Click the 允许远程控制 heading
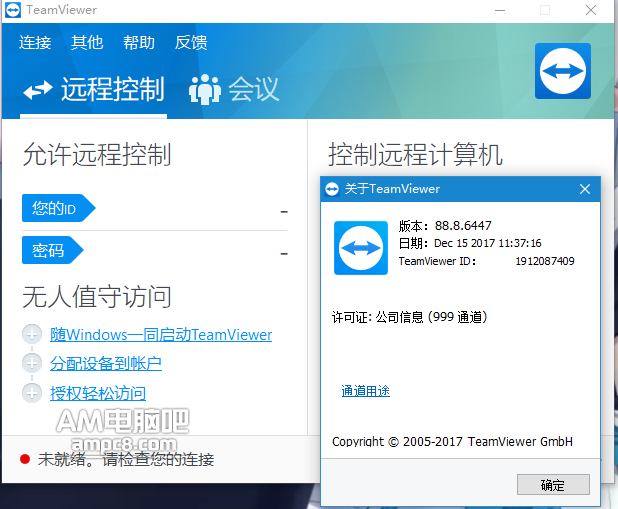This screenshot has height=509, width=618. click(x=97, y=154)
